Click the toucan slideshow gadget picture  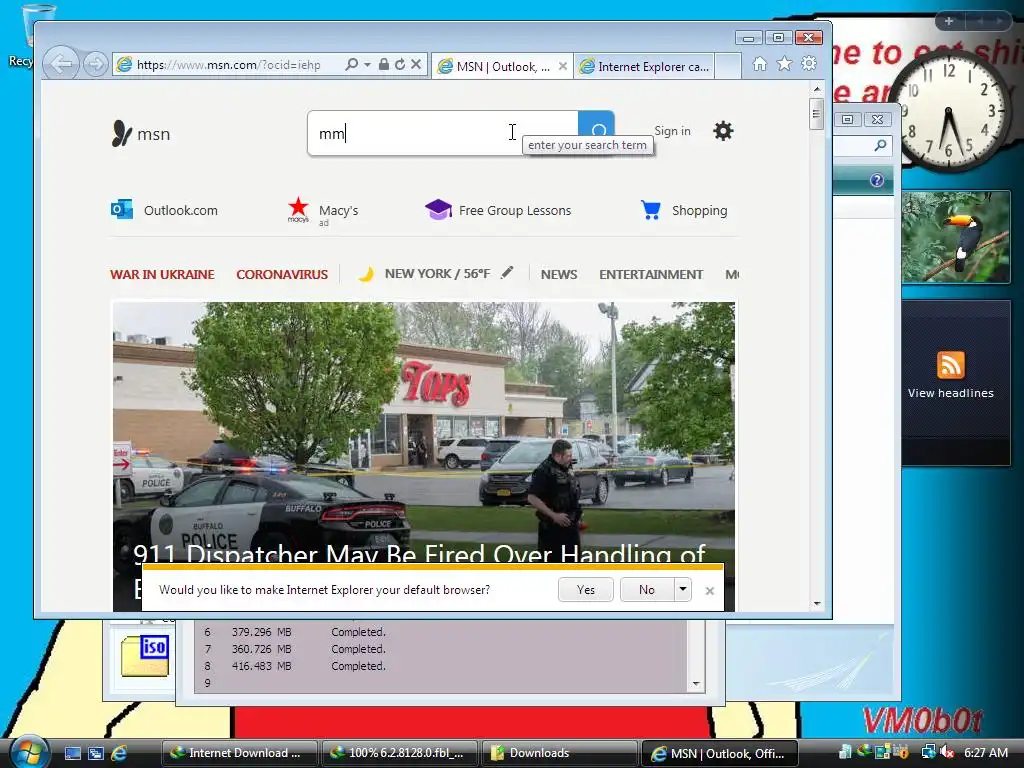956,238
